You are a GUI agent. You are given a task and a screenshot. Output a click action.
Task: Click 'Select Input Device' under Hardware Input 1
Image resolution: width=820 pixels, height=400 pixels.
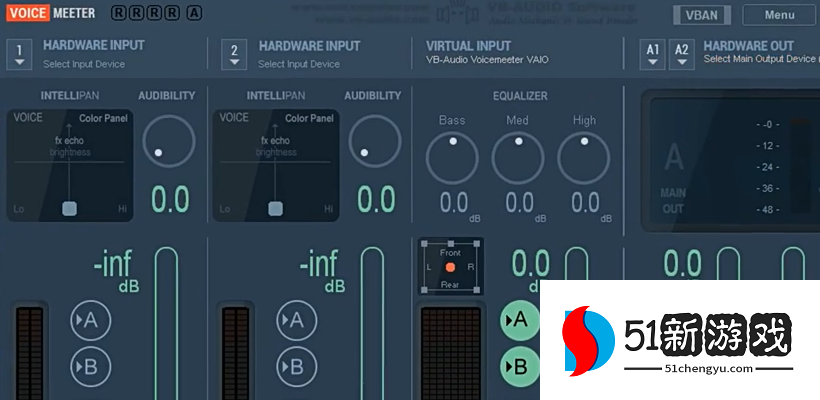pyautogui.click(x=84, y=64)
